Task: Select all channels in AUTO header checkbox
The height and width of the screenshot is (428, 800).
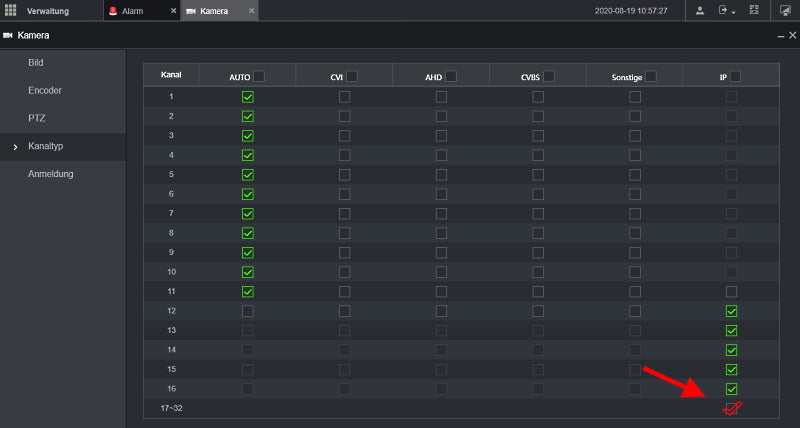Action: pyautogui.click(x=259, y=76)
